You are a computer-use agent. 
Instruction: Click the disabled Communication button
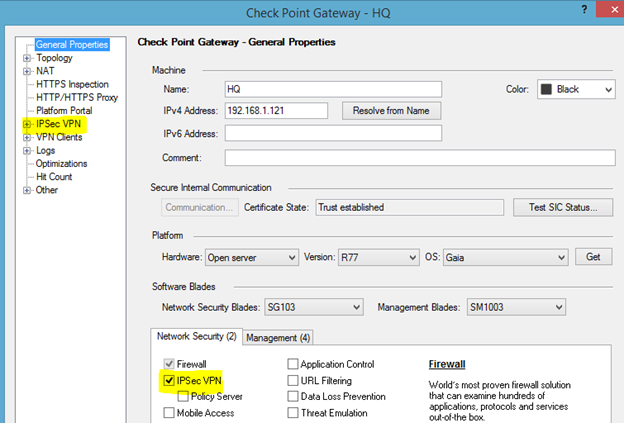click(200, 207)
